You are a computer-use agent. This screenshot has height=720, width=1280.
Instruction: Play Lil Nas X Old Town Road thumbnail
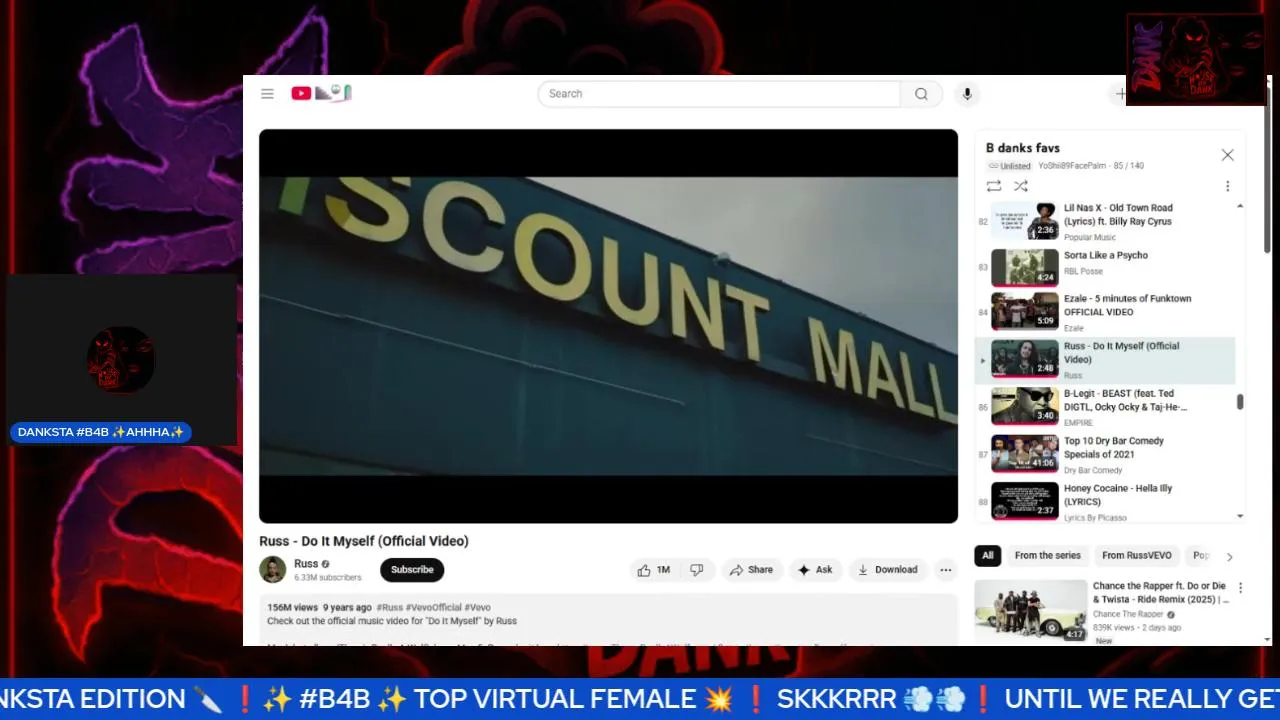pos(1024,221)
